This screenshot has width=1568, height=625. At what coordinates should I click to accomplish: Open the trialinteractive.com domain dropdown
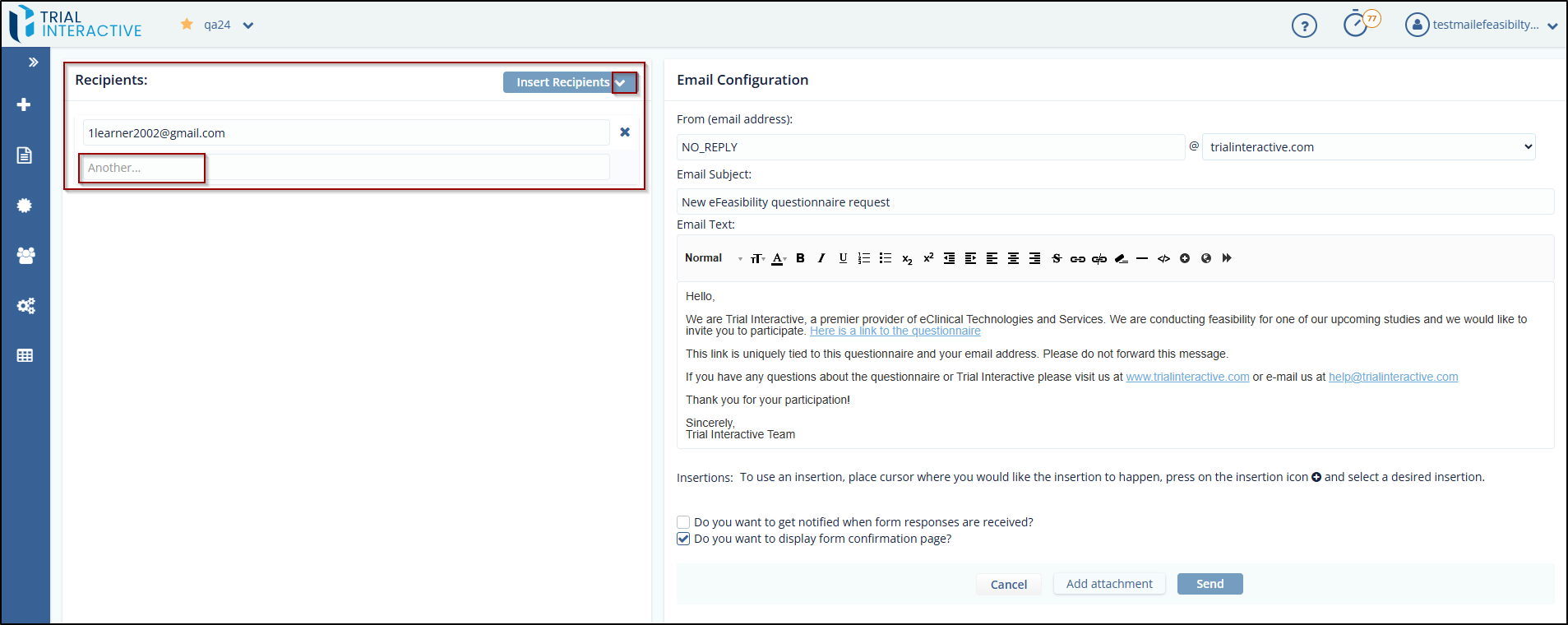click(1368, 147)
